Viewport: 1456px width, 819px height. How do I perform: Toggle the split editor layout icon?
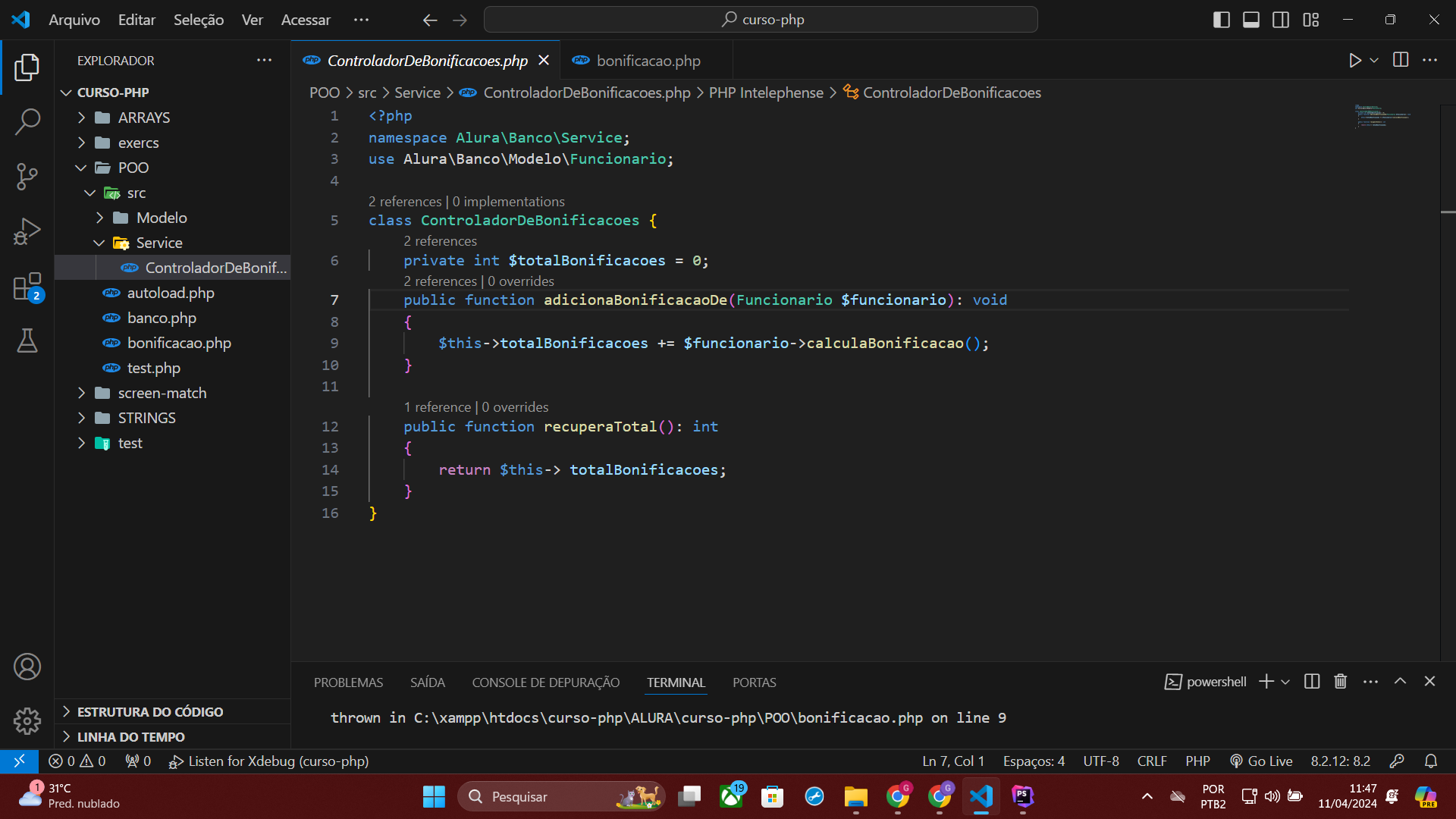[x=1280, y=19]
